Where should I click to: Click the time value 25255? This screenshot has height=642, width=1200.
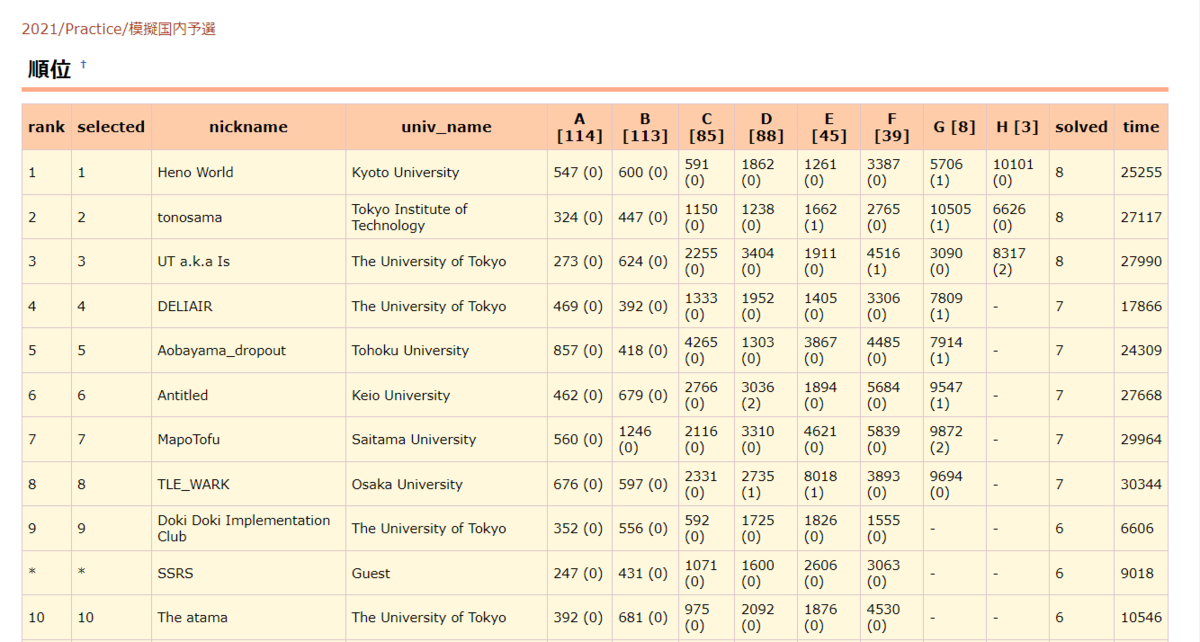1141,172
